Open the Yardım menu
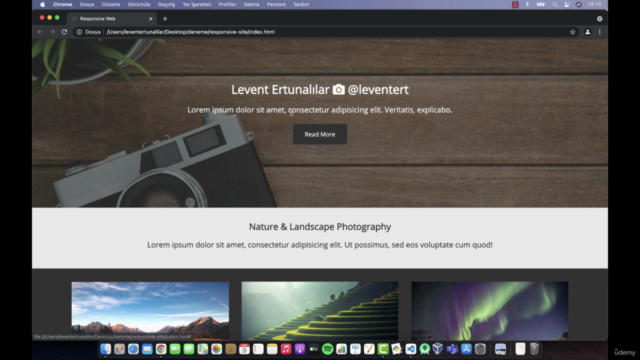 point(301,4)
